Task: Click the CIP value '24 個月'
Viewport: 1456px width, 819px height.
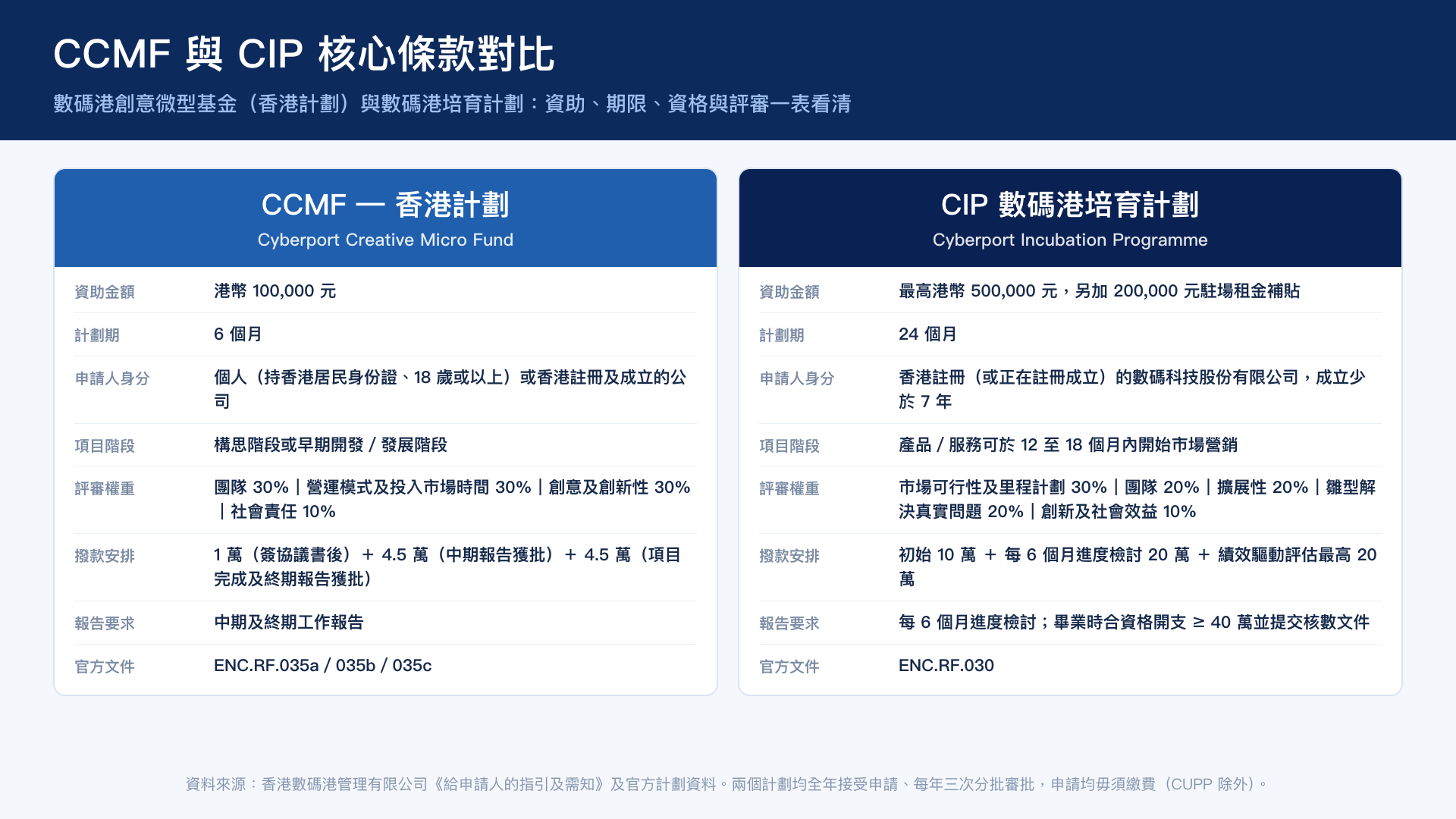Action: point(927,334)
